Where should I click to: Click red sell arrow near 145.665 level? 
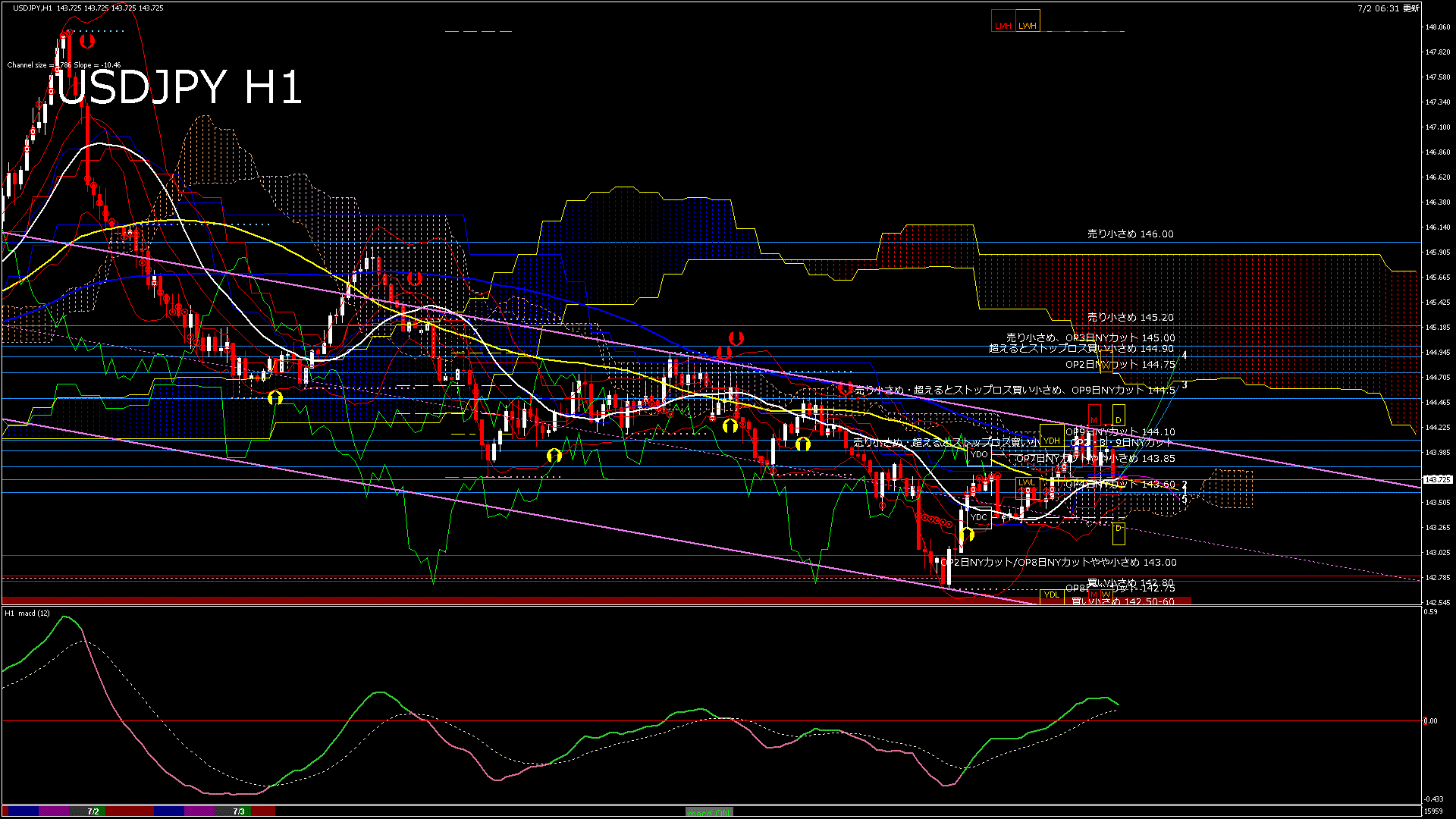(x=414, y=278)
